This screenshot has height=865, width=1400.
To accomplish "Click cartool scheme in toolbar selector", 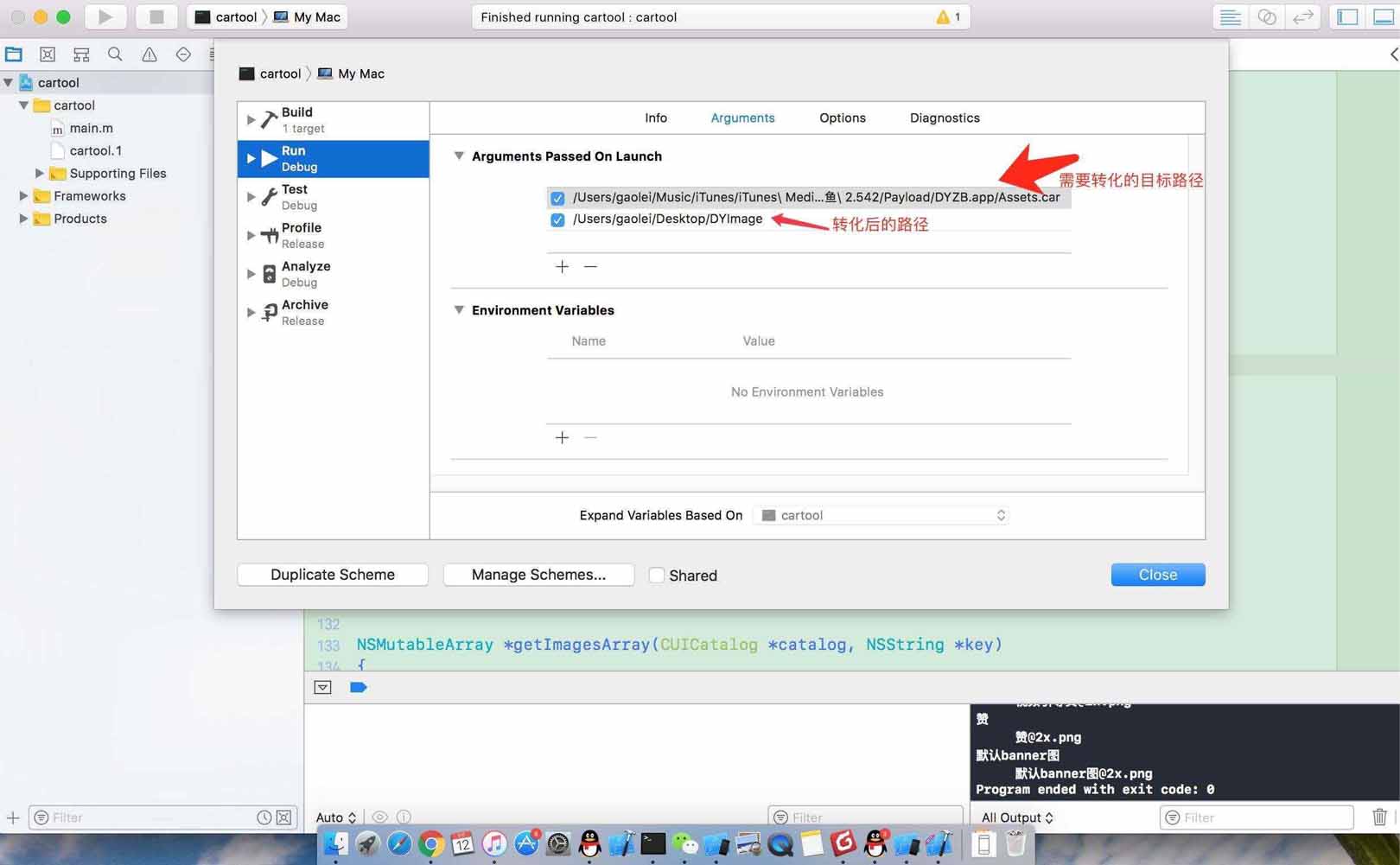I will pos(226,17).
